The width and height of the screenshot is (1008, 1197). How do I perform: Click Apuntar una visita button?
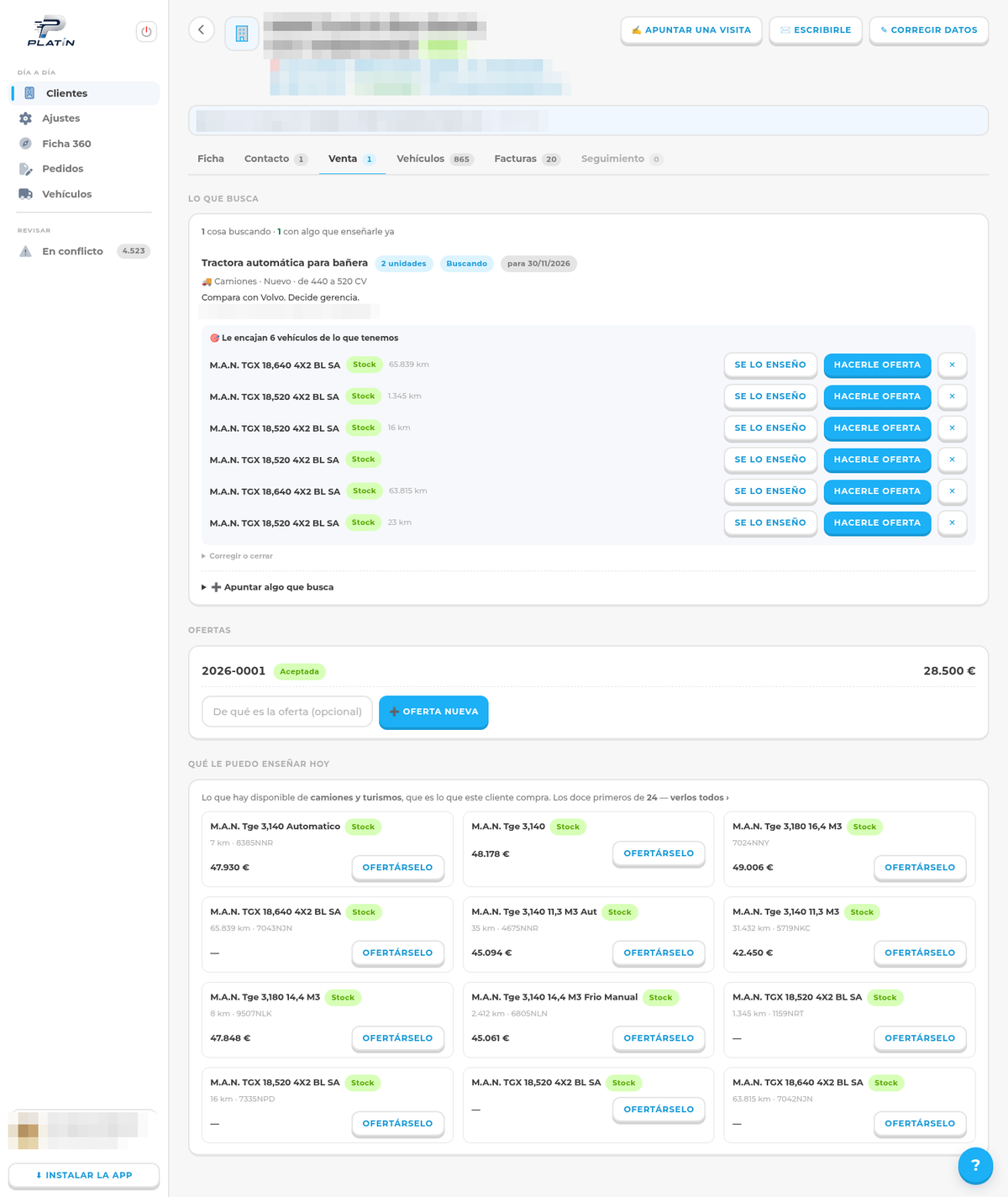[691, 30]
